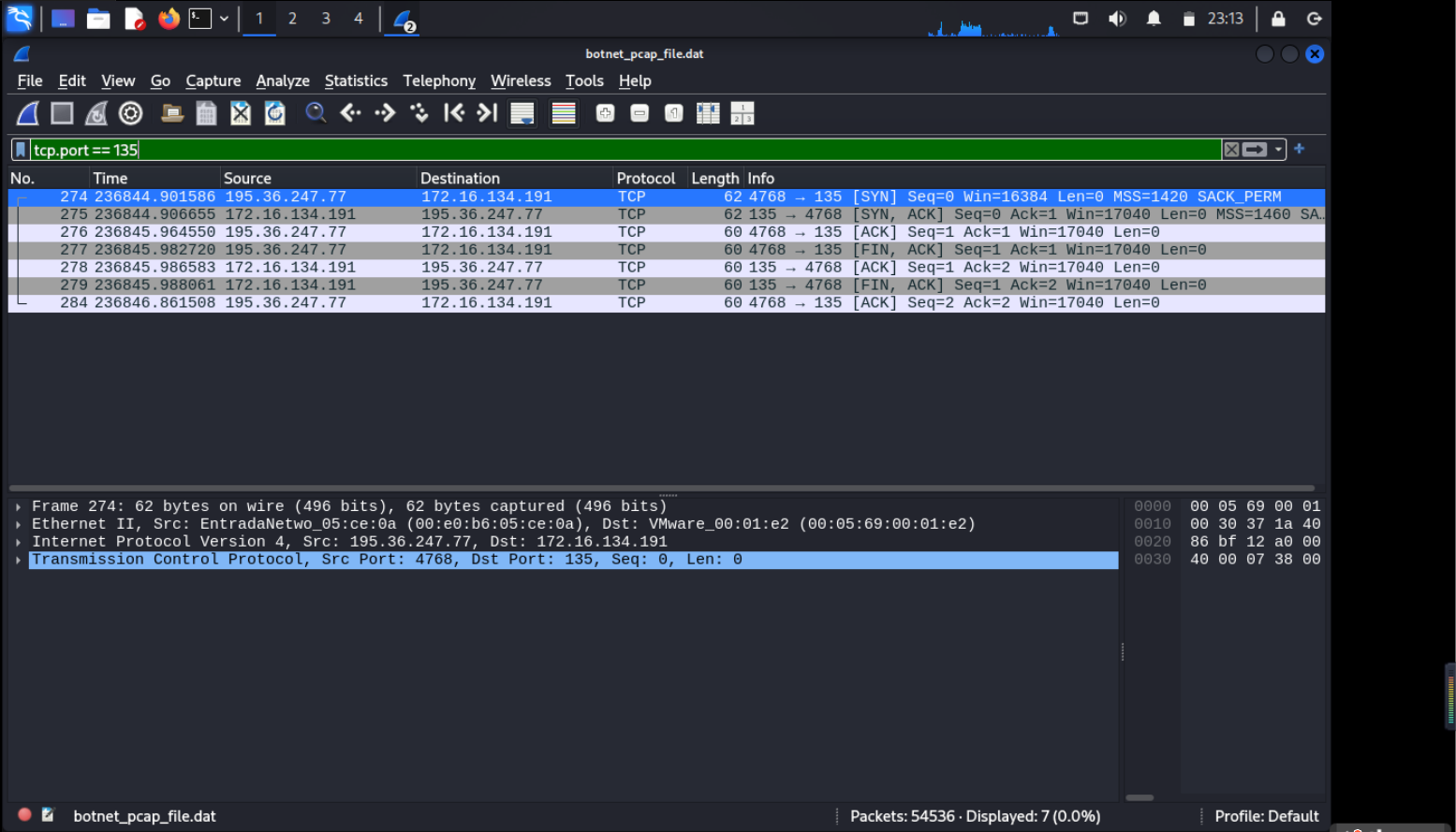Open capture file properties status icon

48,815
